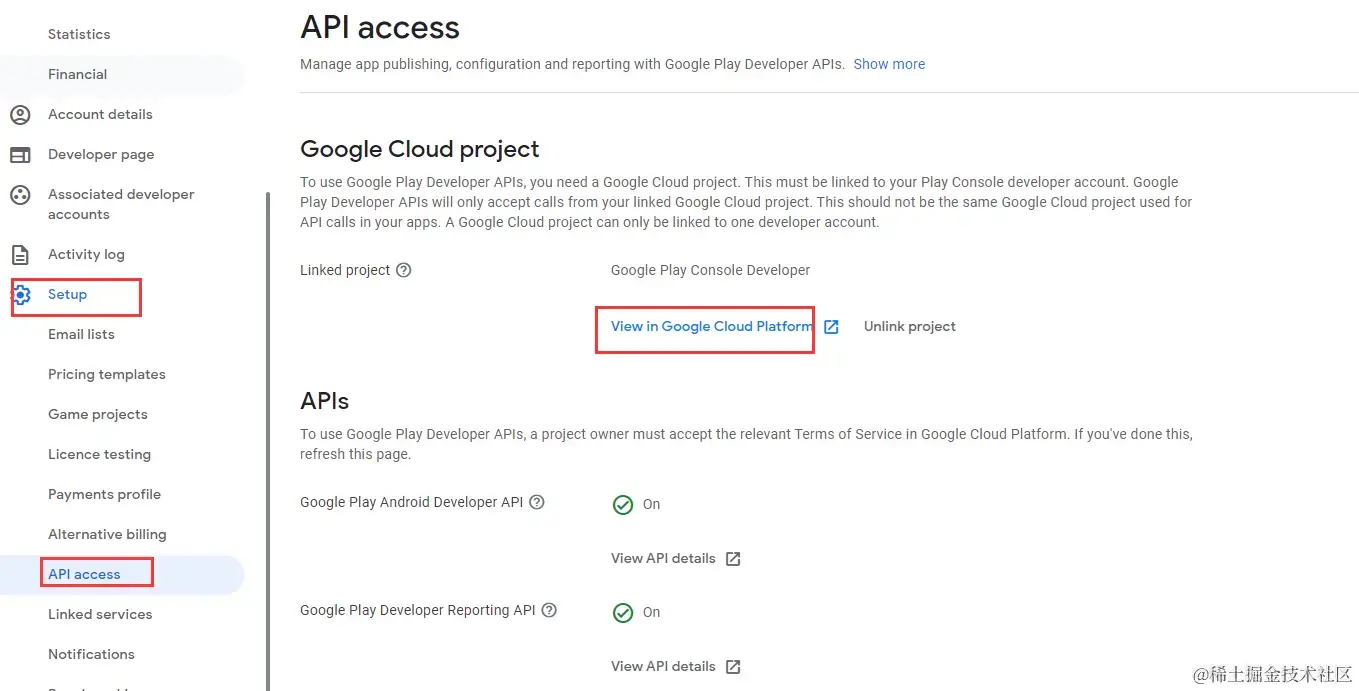Click the Developer page icon
The image size is (1359, 691).
(x=20, y=155)
